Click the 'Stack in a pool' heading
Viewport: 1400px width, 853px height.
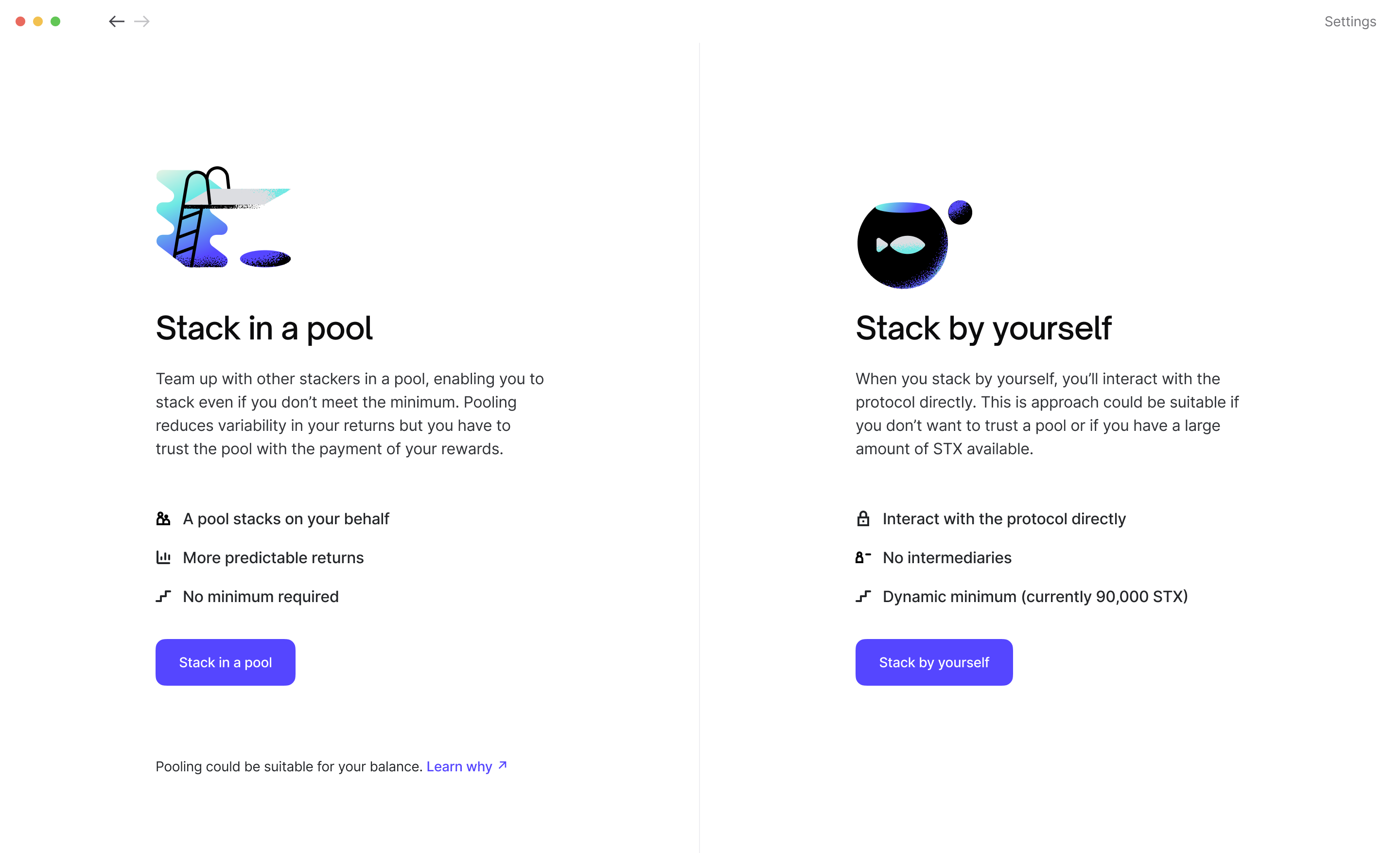[264, 328]
